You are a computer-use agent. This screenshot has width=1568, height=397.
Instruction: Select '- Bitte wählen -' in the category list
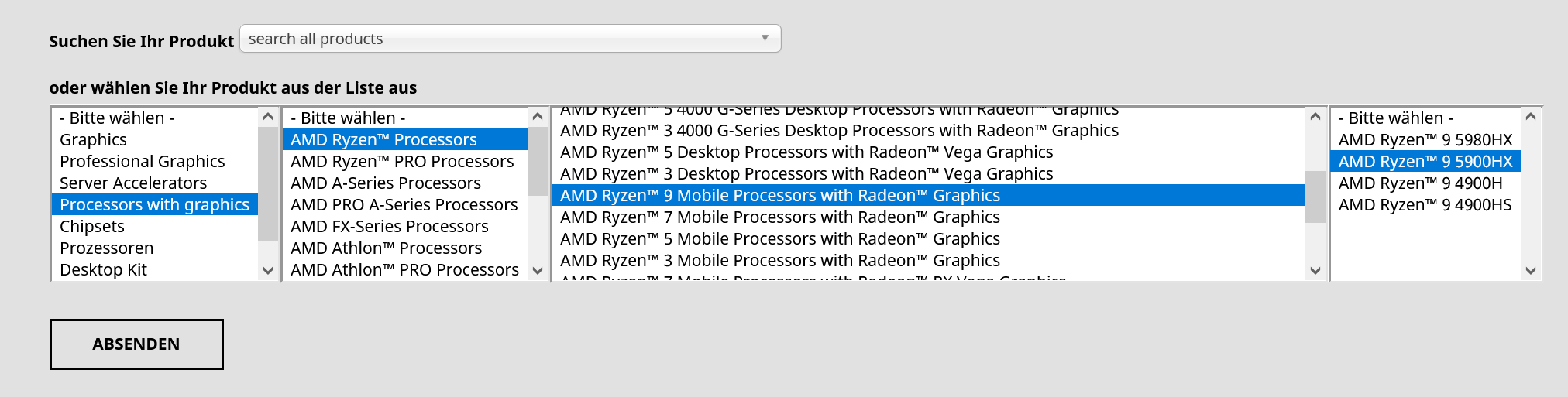[x=155, y=118]
